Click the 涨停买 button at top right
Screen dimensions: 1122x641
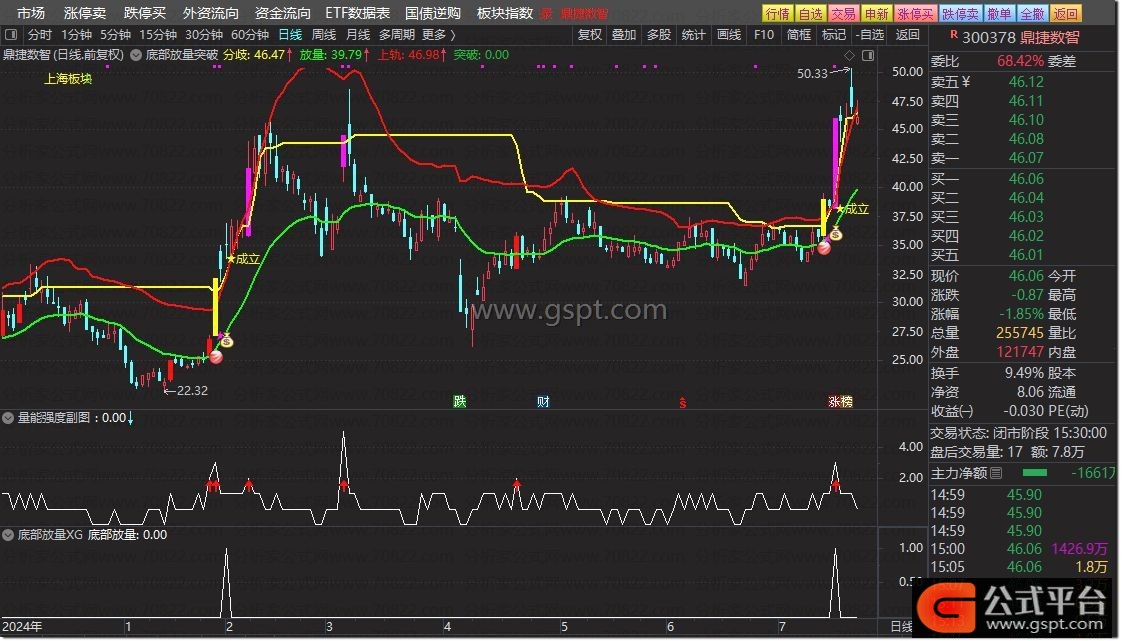[x=915, y=13]
